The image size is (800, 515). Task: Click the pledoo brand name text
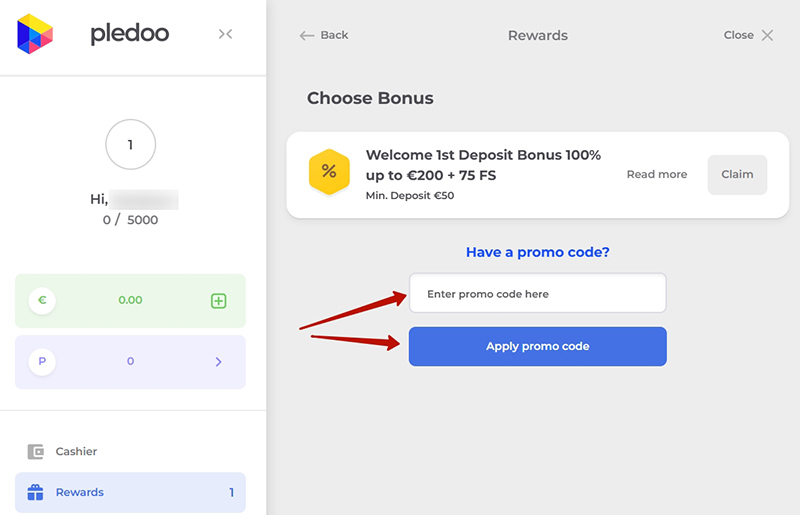pyautogui.click(x=129, y=34)
